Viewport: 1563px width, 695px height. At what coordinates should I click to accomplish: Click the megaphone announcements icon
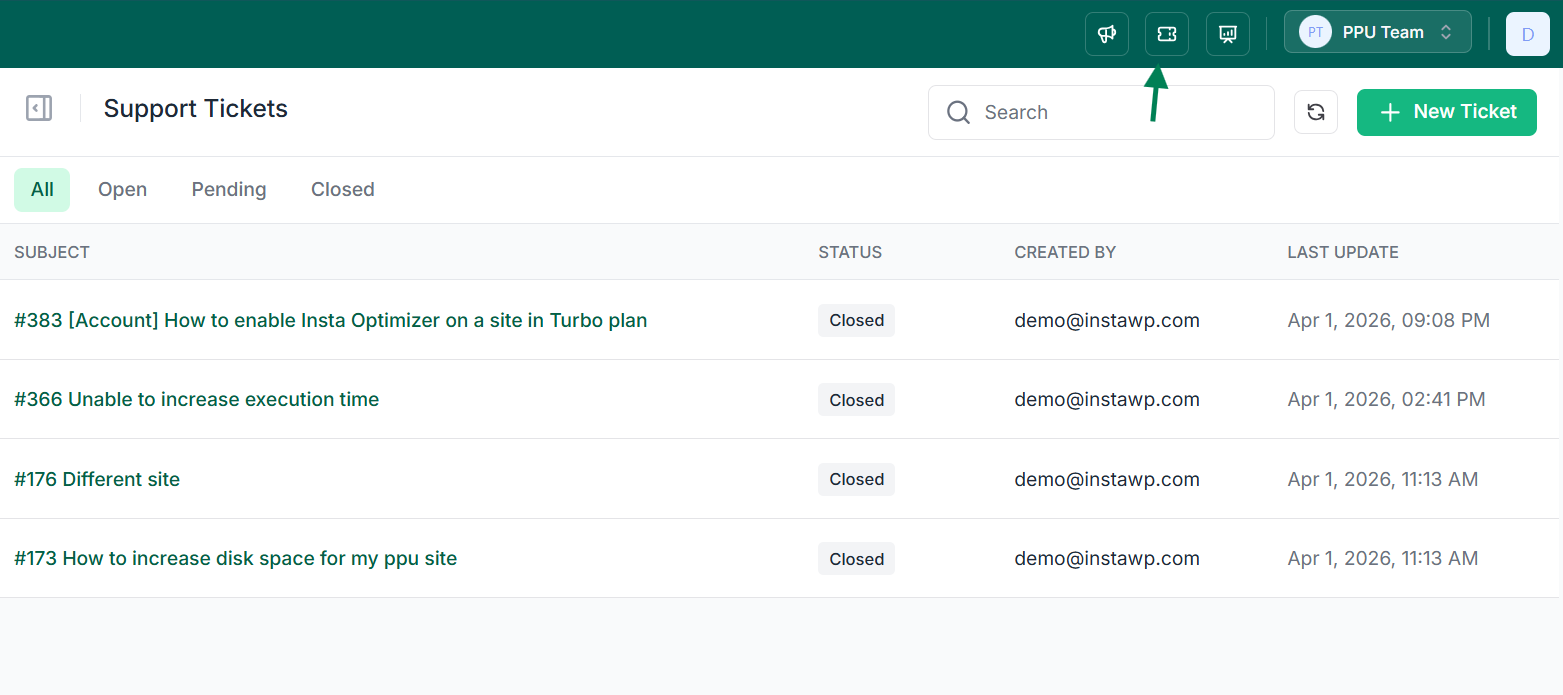(1106, 34)
